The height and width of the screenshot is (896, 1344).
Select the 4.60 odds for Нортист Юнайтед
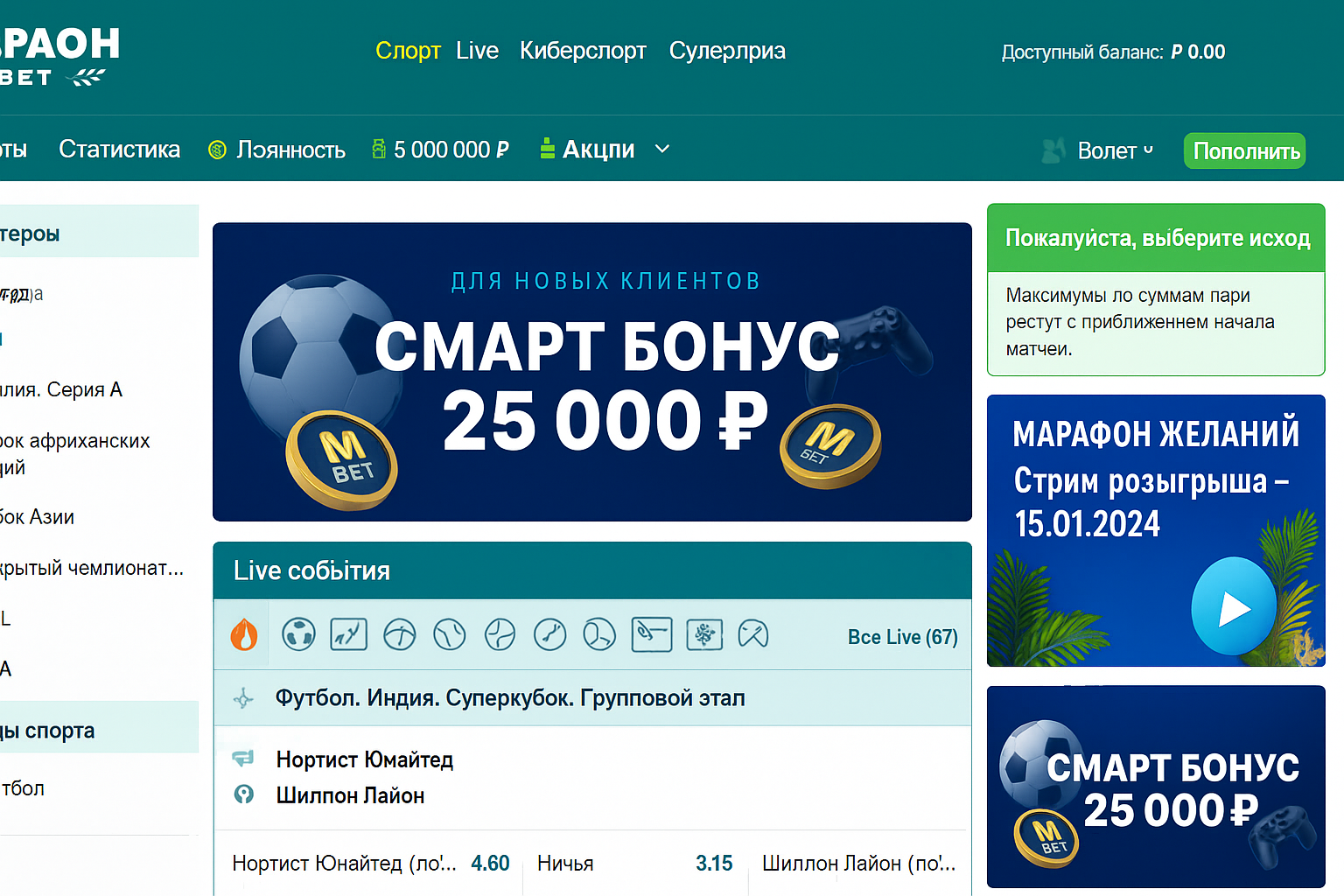click(490, 864)
